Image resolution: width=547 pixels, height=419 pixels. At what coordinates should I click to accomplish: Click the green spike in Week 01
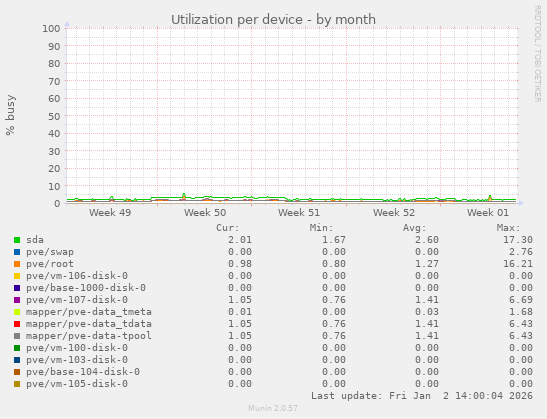coord(490,197)
